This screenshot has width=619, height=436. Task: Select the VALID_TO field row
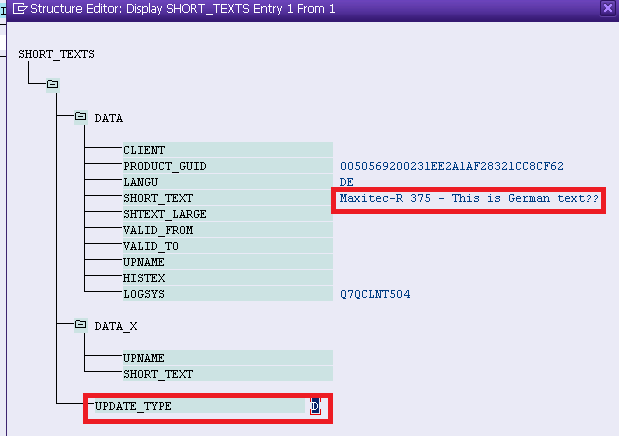tap(228, 246)
